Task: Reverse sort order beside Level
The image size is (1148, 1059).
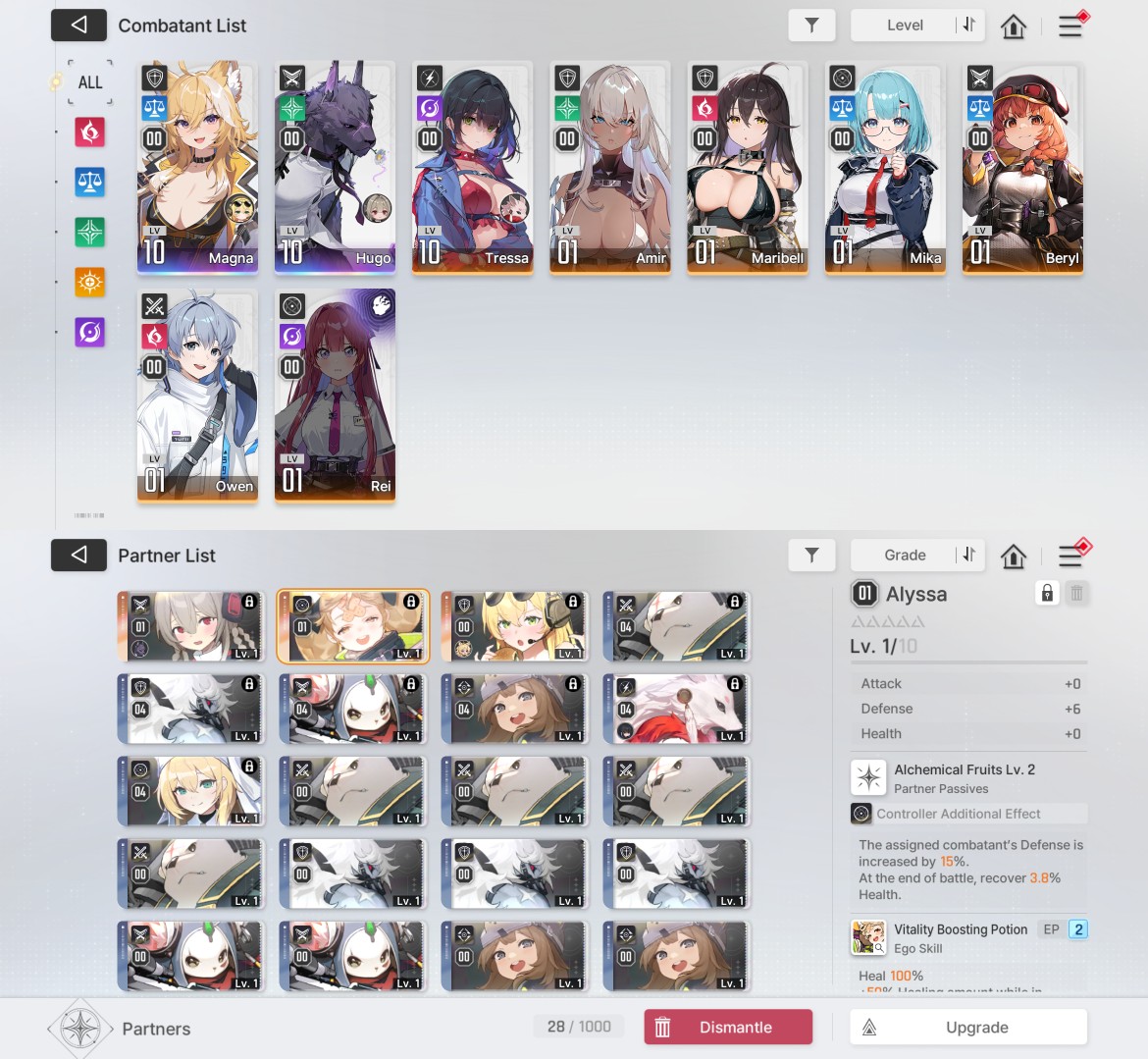Action: (x=969, y=25)
